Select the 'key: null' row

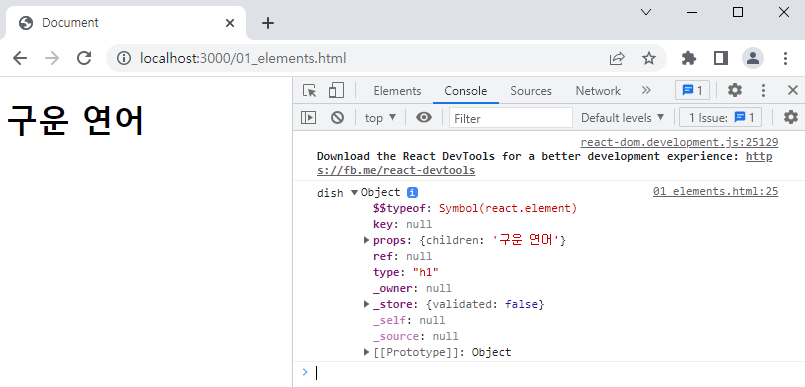402,224
